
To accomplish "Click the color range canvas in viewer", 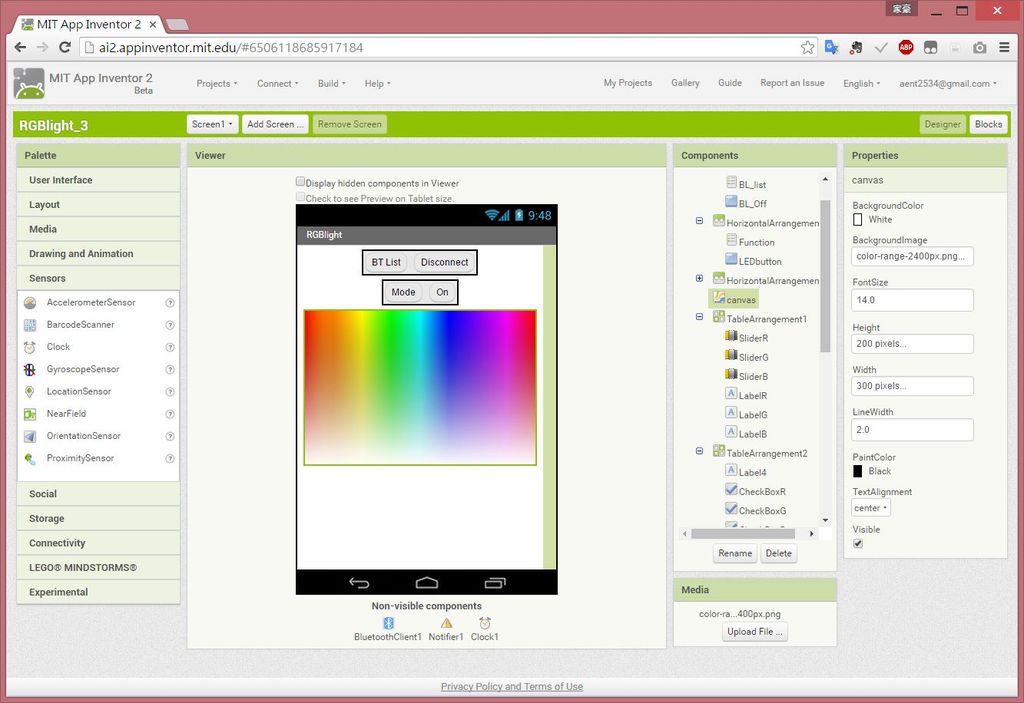I will [x=420, y=387].
